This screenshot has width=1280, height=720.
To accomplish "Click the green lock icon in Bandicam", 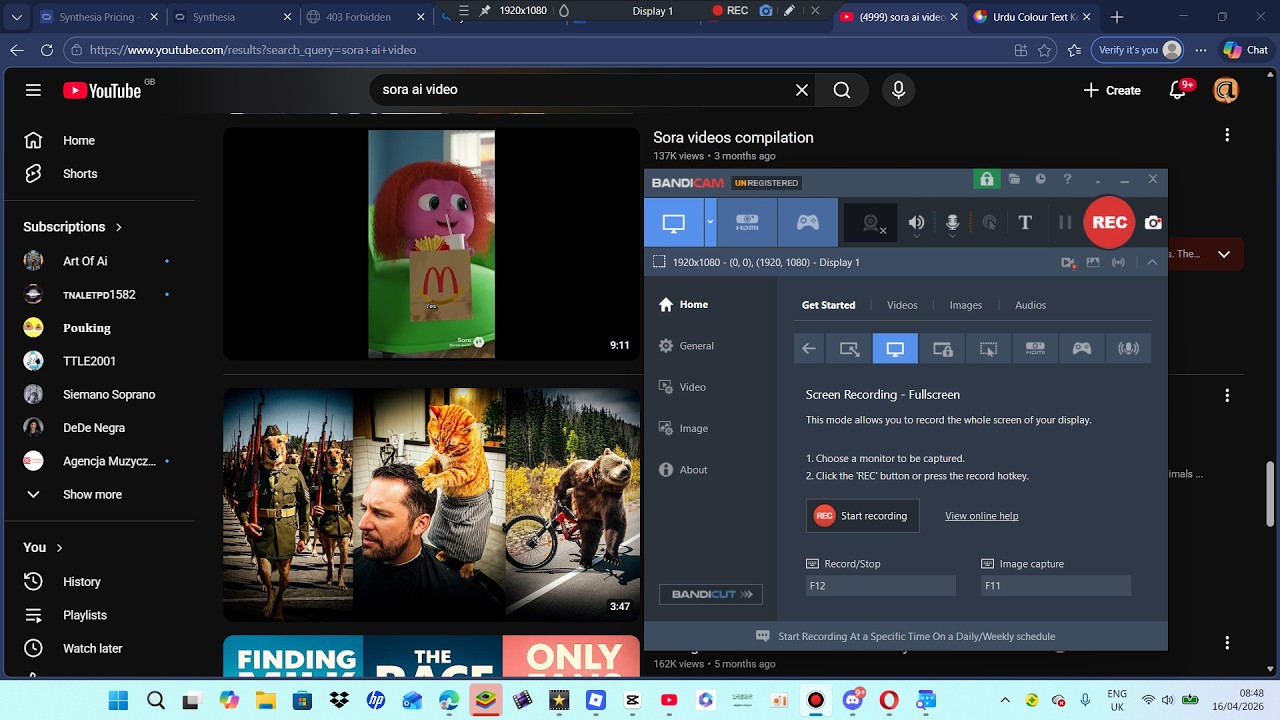I will [987, 180].
